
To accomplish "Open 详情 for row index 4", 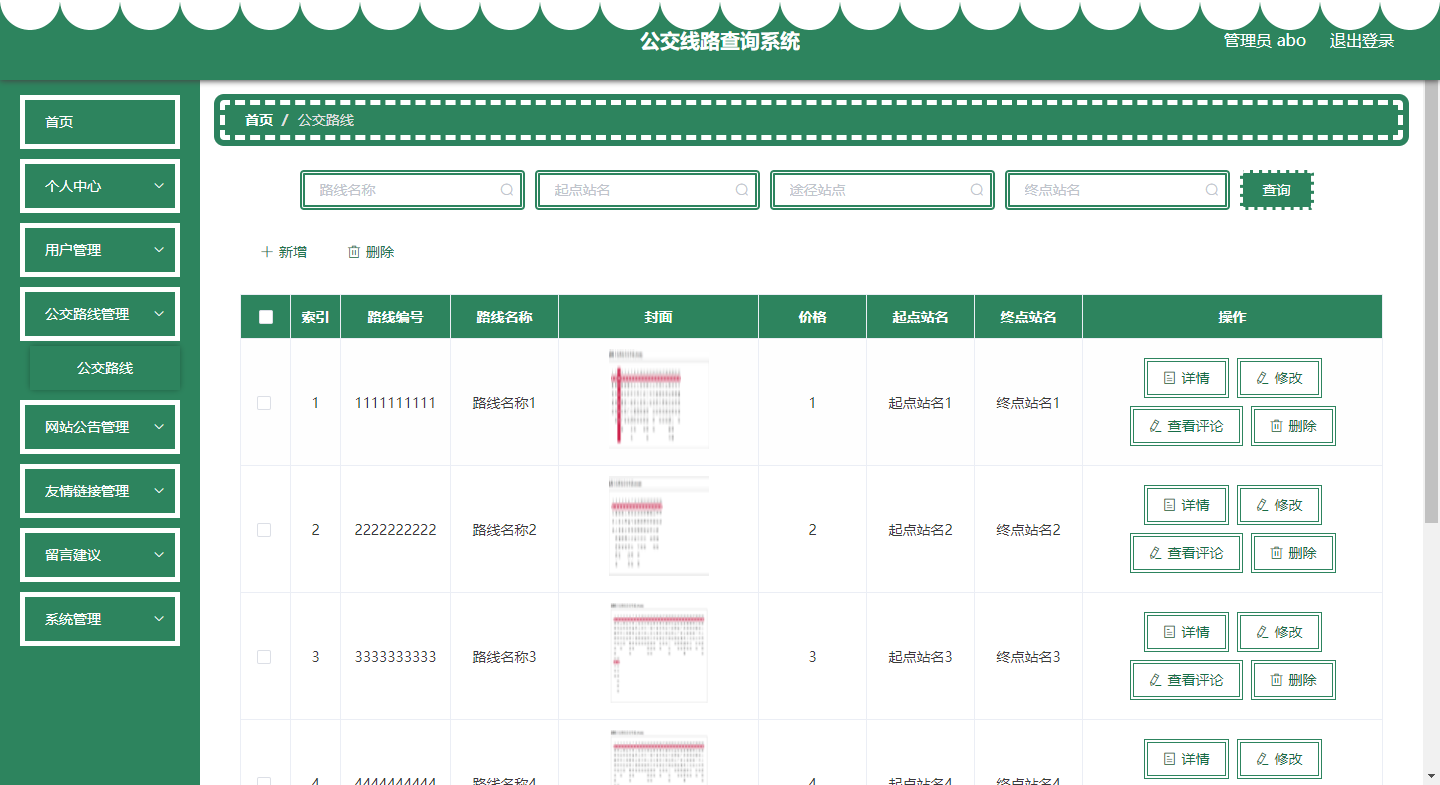I will point(1186,759).
